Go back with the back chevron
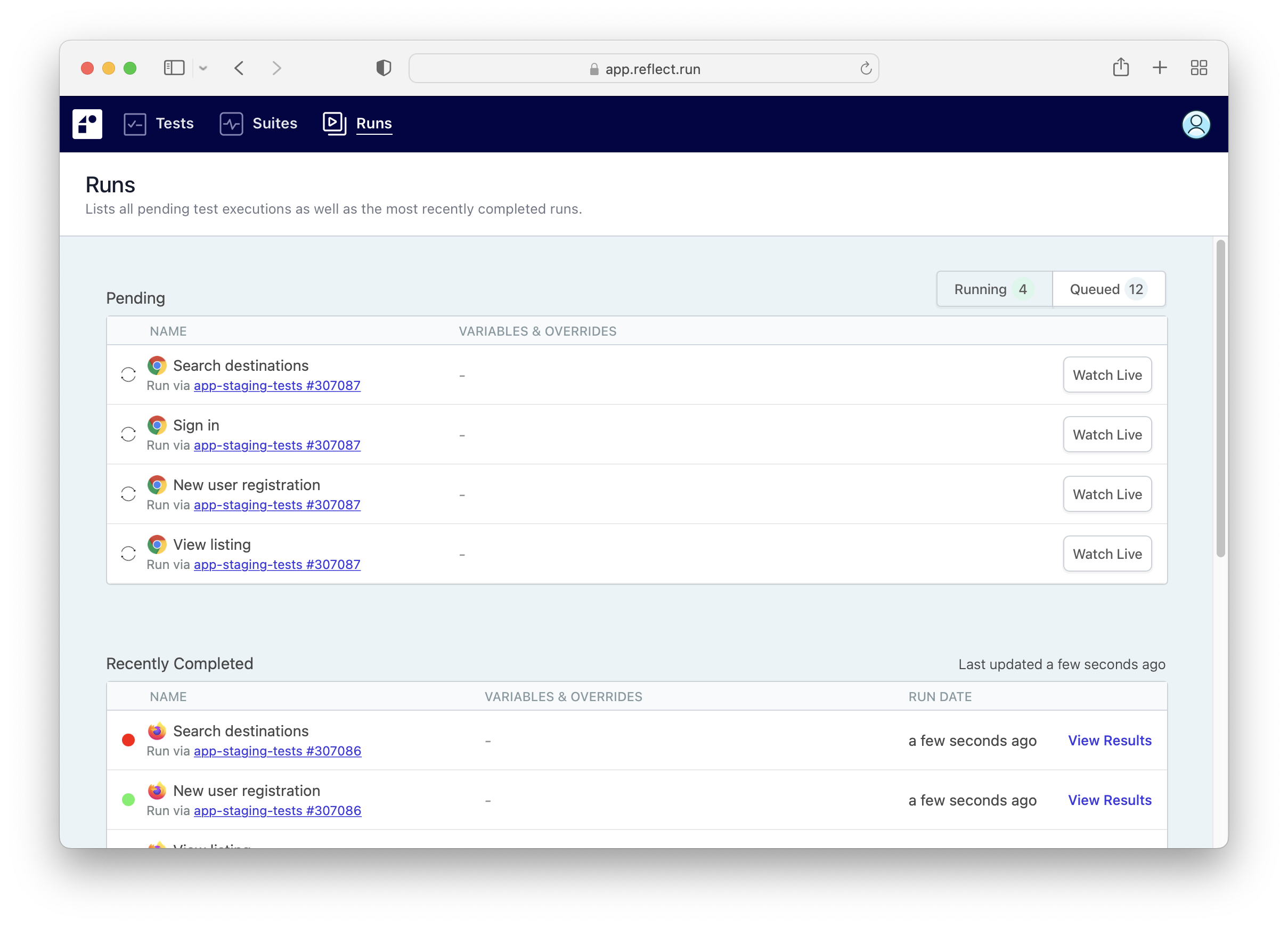Viewport: 1288px width, 927px height. click(239, 68)
